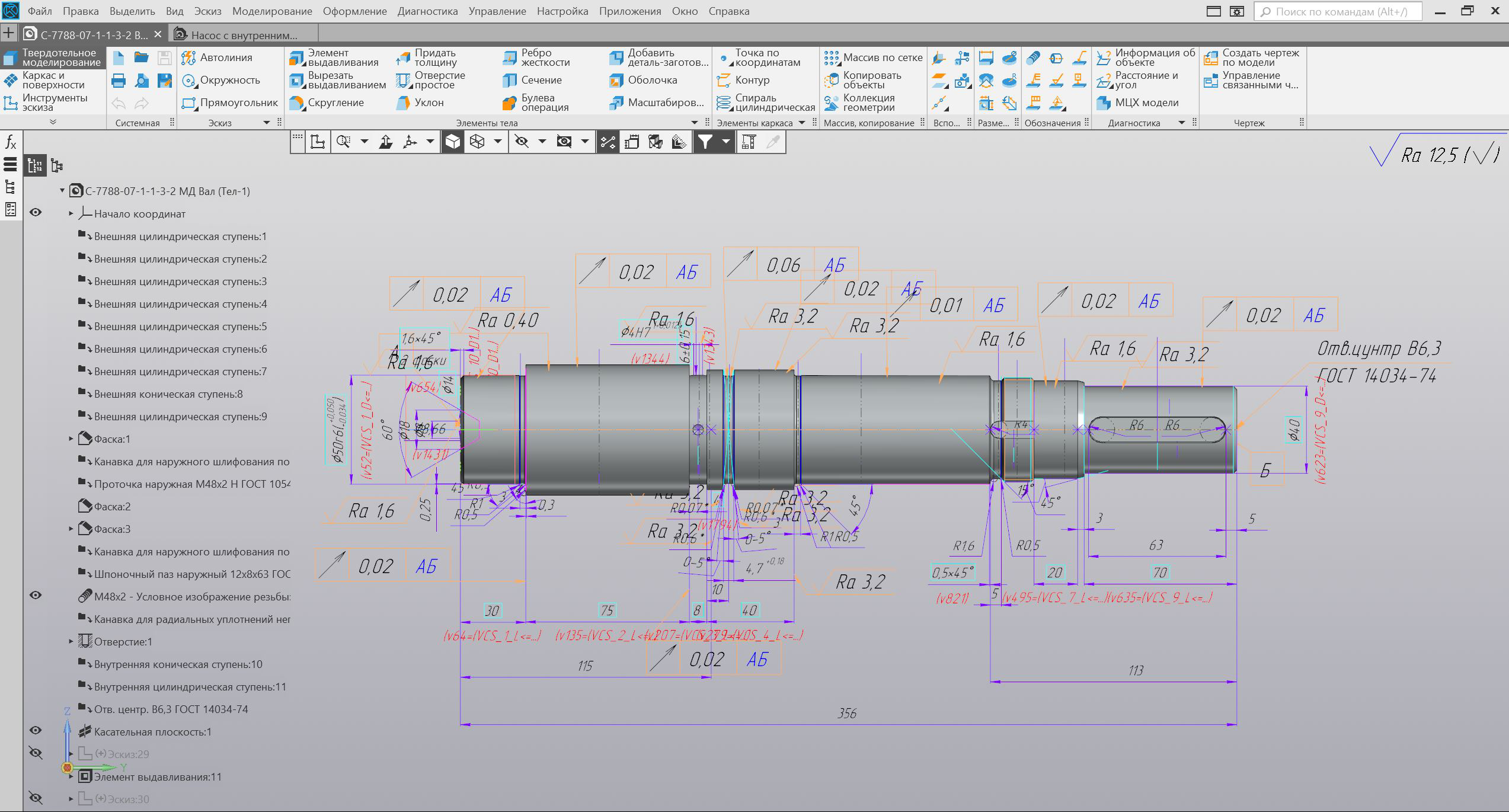Click the filter funnel toolbar icon
Viewport: 1509px width, 812px height.
tap(705, 142)
